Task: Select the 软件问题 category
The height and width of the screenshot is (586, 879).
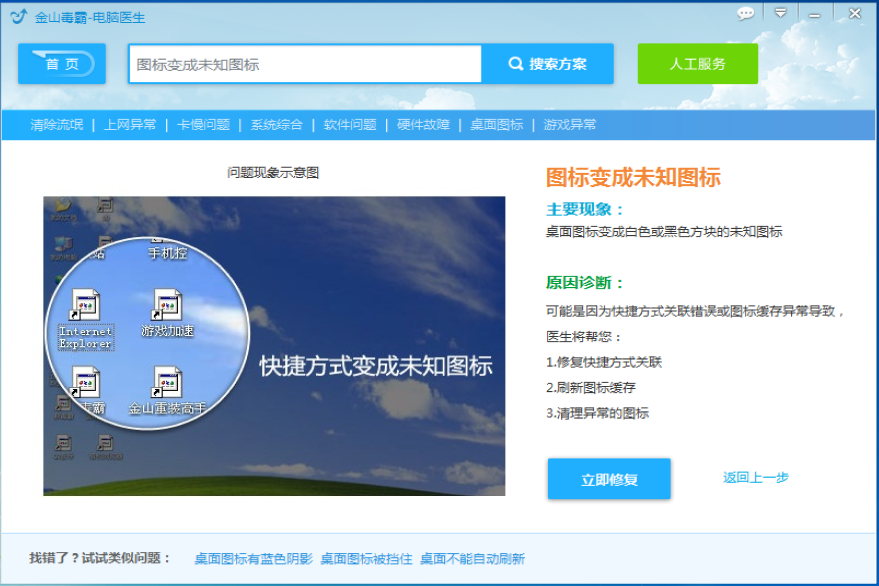Action: pyautogui.click(x=350, y=124)
